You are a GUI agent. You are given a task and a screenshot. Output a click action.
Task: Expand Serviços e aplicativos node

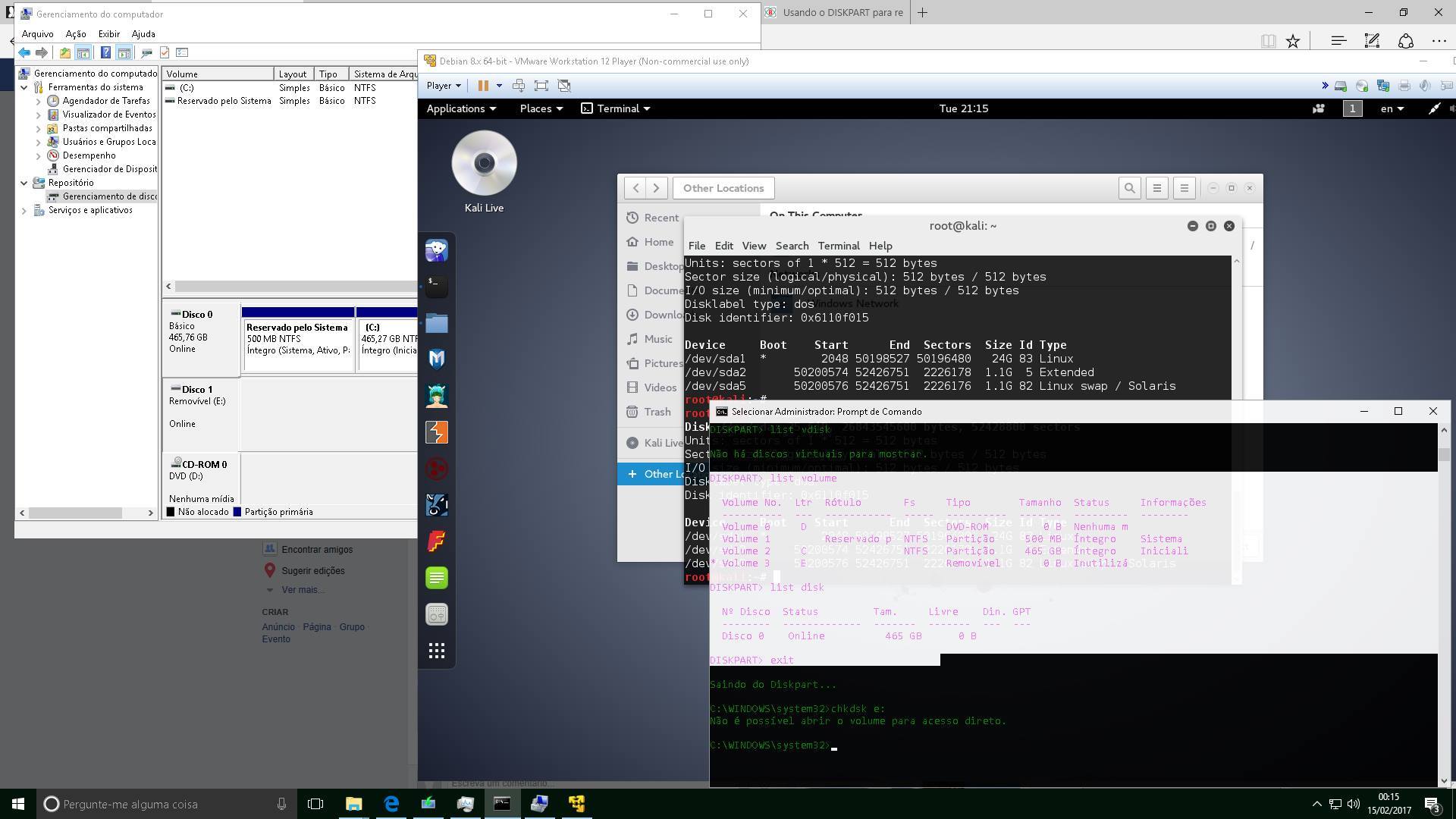coord(24,210)
